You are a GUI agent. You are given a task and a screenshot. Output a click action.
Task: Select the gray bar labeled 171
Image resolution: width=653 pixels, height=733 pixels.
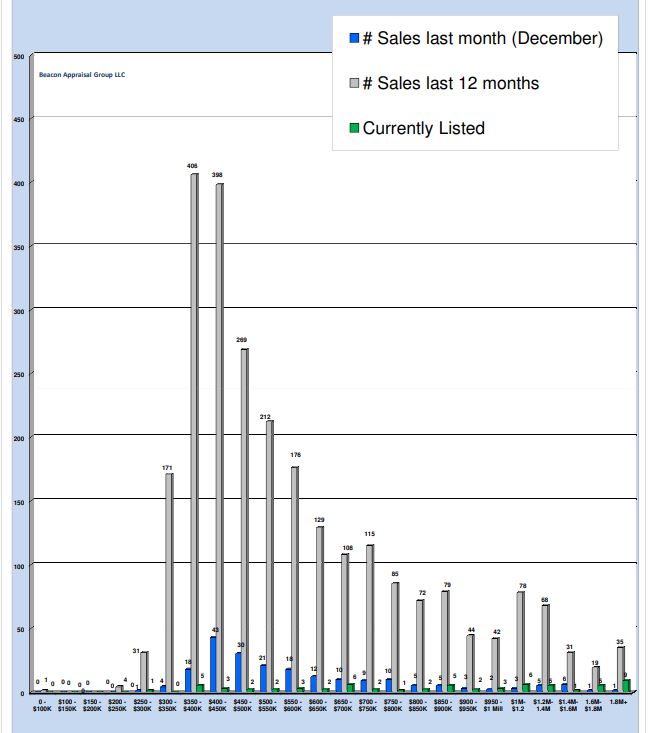coord(170,580)
